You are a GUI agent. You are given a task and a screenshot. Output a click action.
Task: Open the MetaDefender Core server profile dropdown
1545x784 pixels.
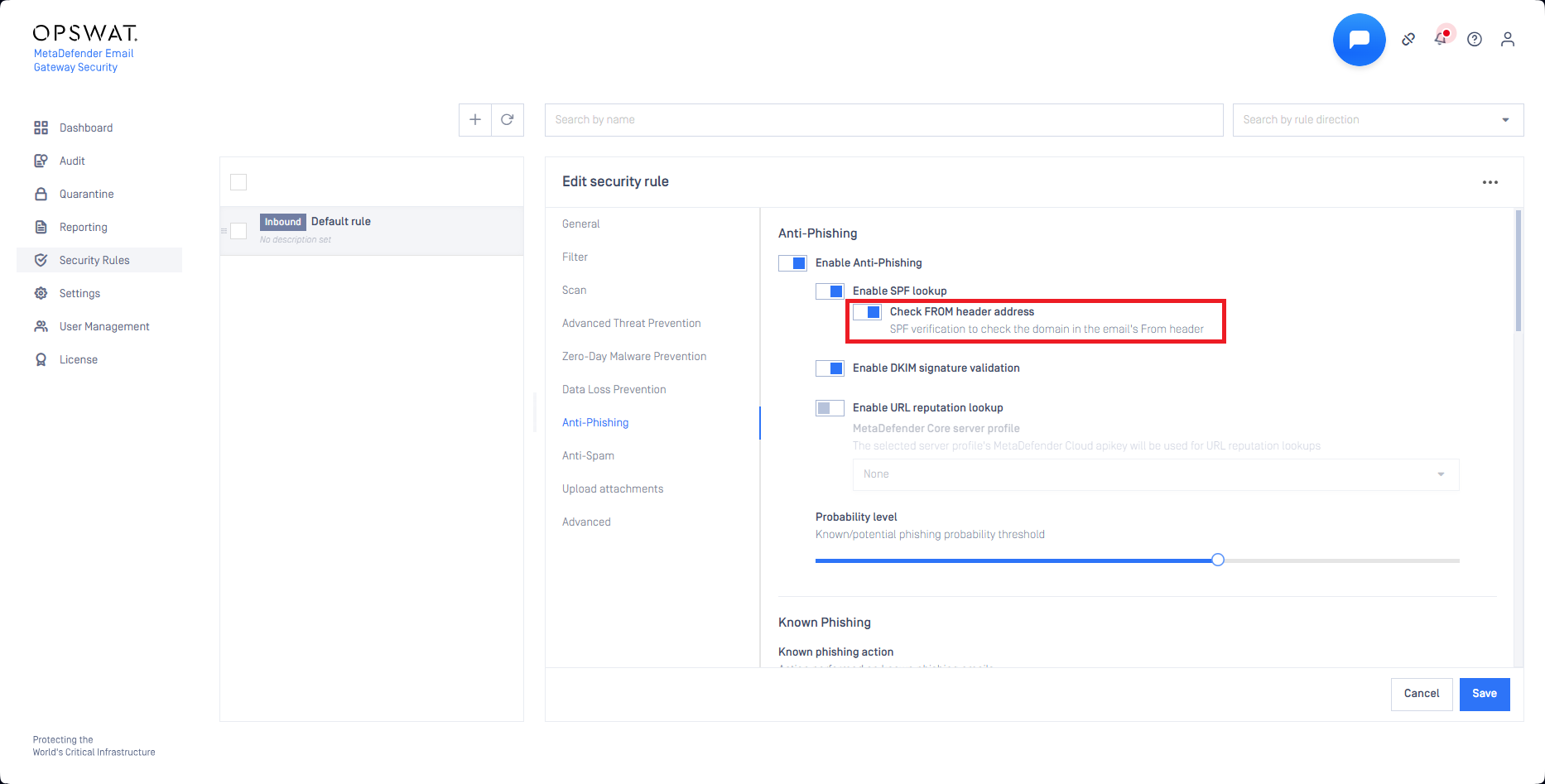[1155, 474]
